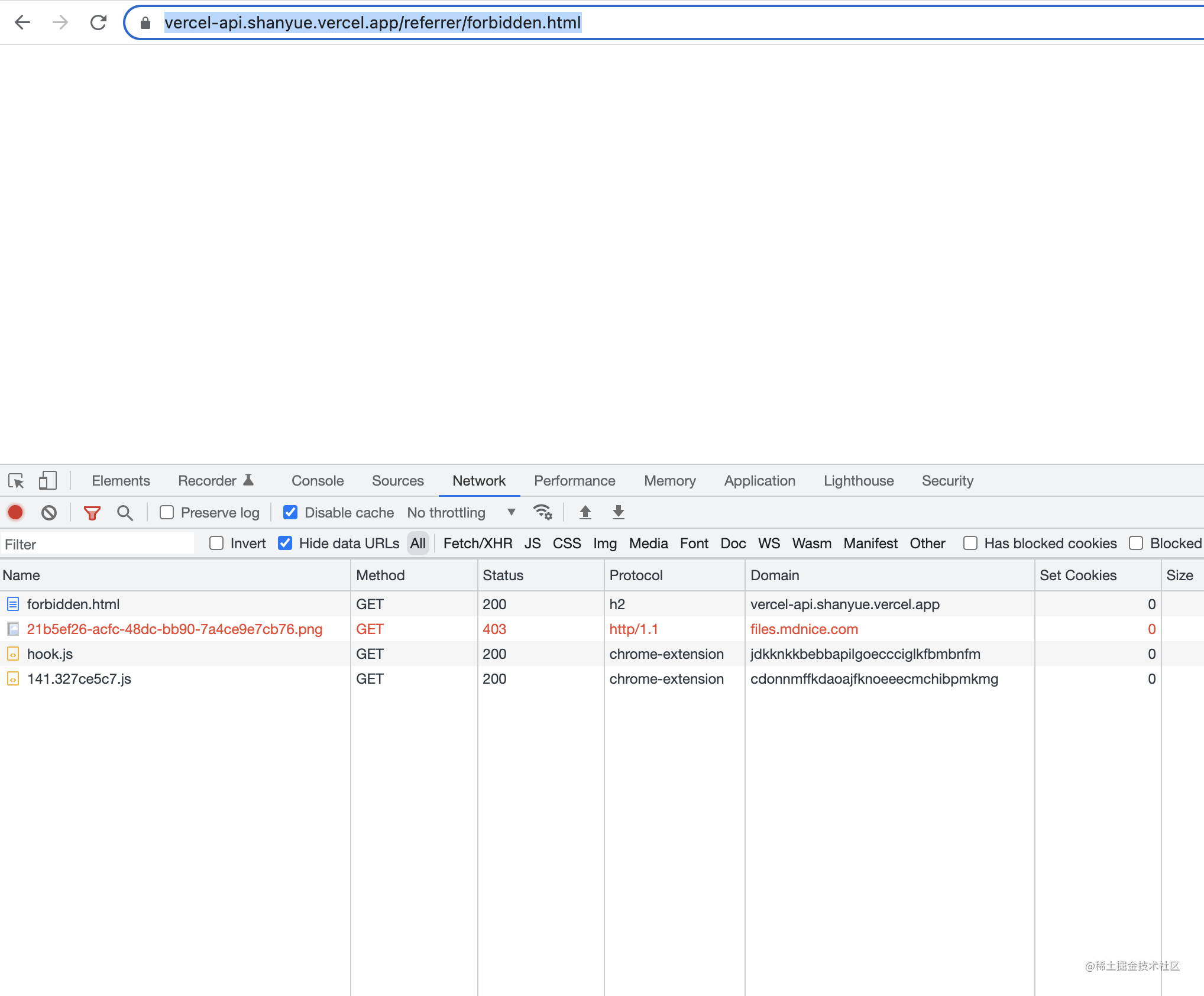Image resolution: width=1204 pixels, height=996 pixels.
Task: Filter requests by Wasm type
Action: [x=811, y=544]
